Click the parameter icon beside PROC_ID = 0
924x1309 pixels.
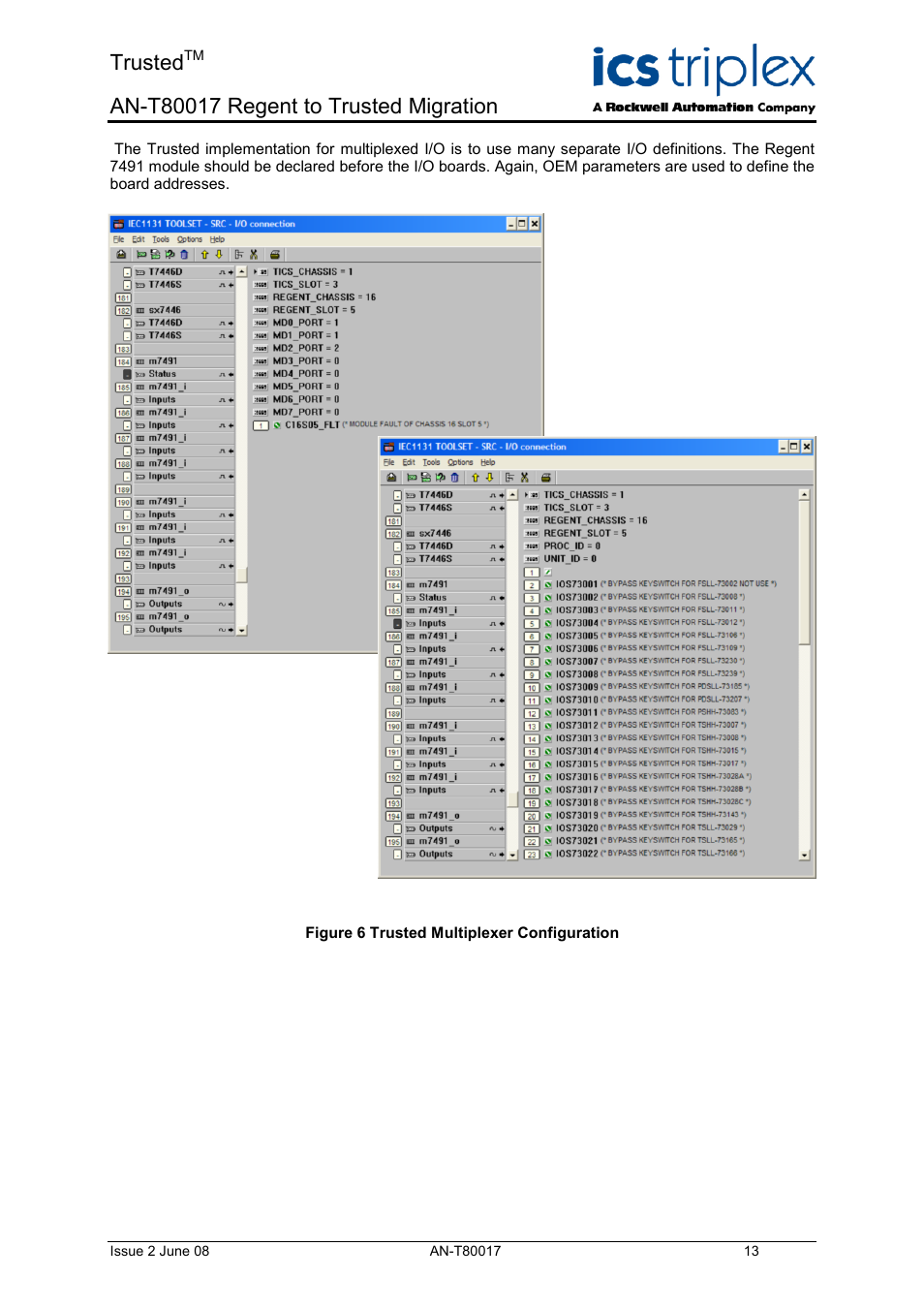[532, 545]
